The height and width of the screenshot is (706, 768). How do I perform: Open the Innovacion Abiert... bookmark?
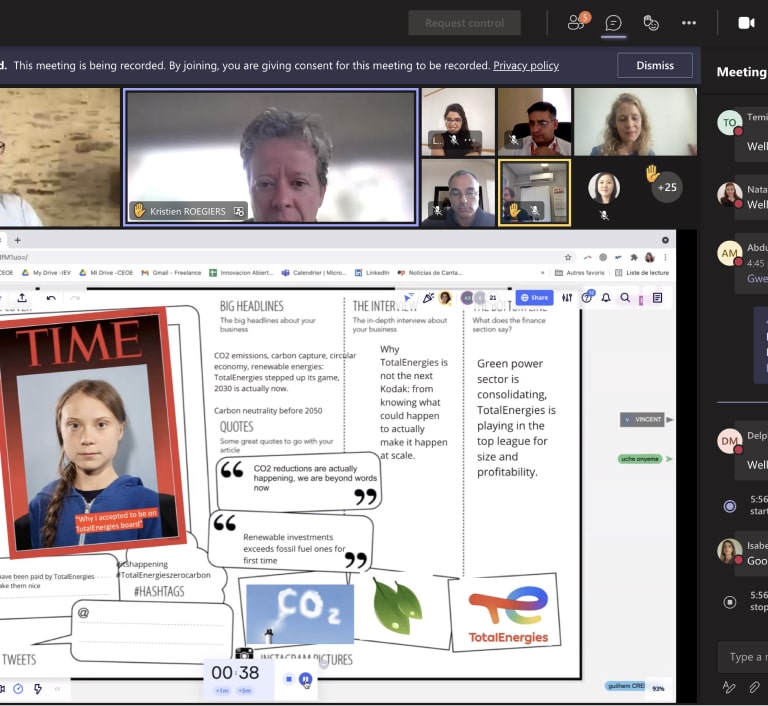point(241,272)
